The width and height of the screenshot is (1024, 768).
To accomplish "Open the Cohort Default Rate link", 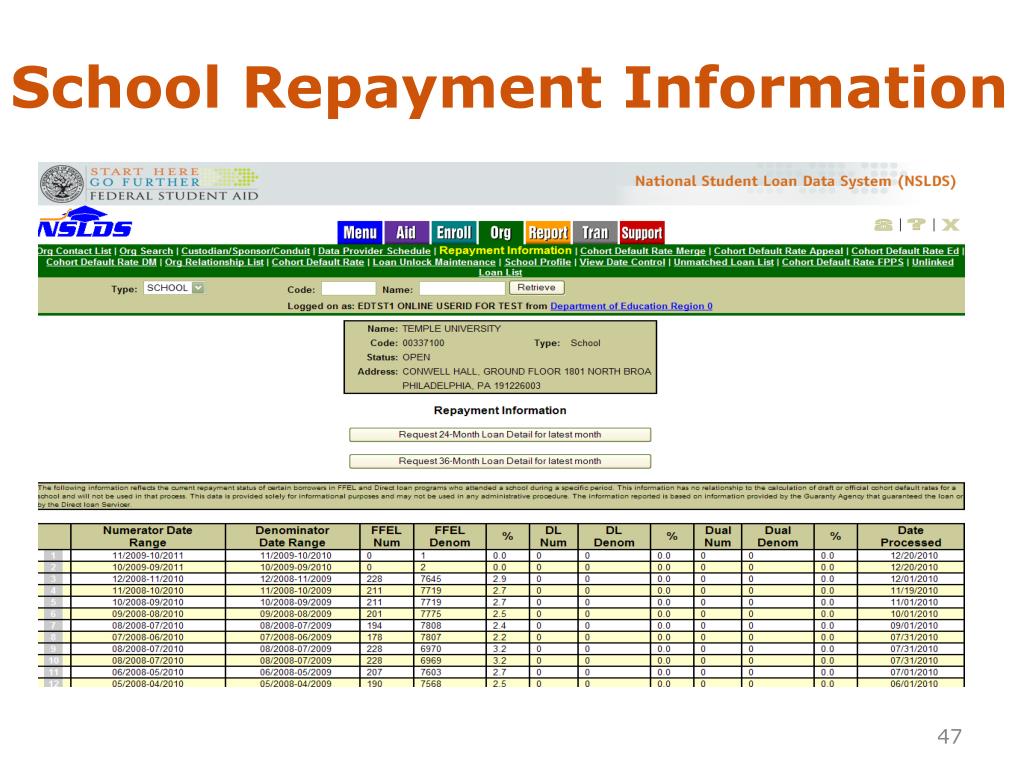I will (318, 262).
